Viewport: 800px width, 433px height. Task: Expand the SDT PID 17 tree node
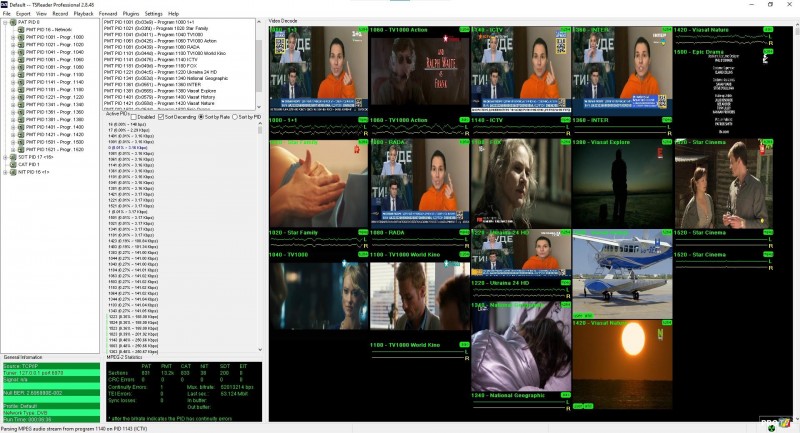pos(5,156)
